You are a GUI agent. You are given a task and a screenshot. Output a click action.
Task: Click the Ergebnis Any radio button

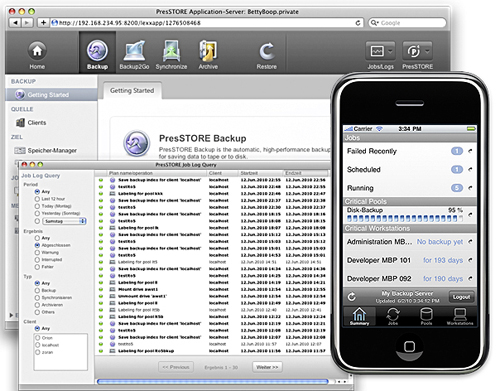point(37,238)
